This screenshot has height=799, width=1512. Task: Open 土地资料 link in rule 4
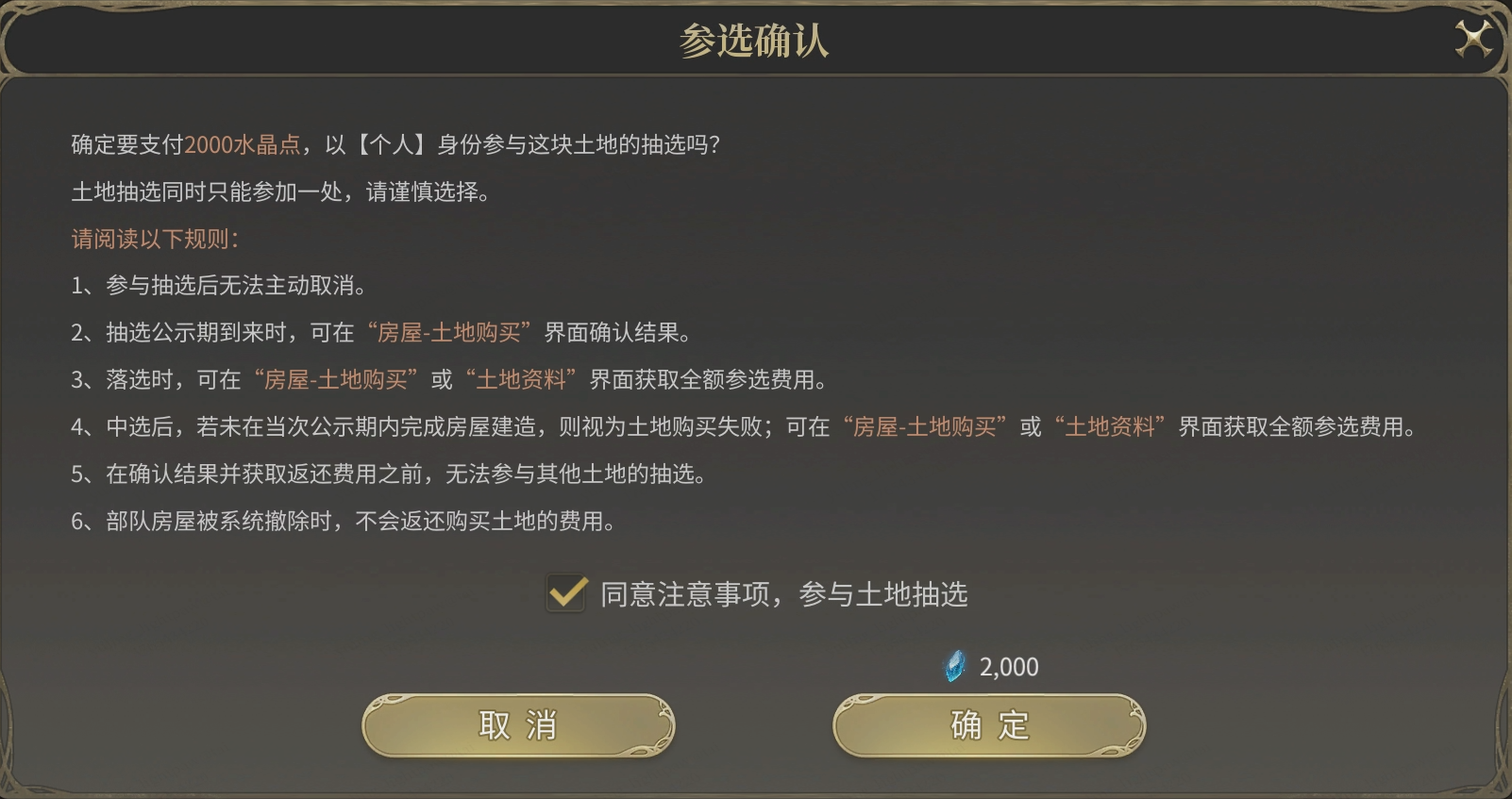click(1110, 427)
